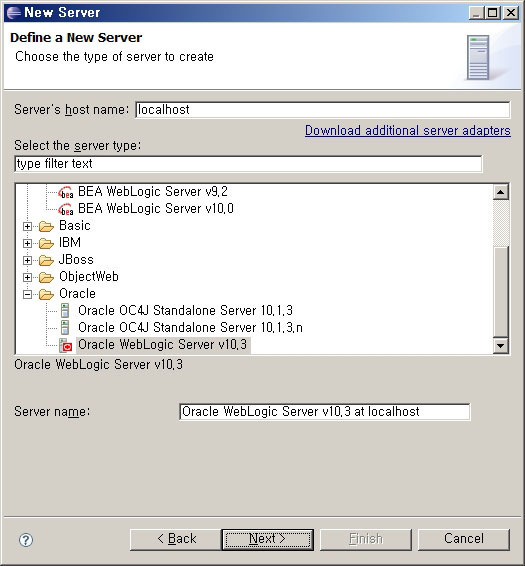Click the Basic folder icon
525x566 pixels.
(x=46, y=226)
